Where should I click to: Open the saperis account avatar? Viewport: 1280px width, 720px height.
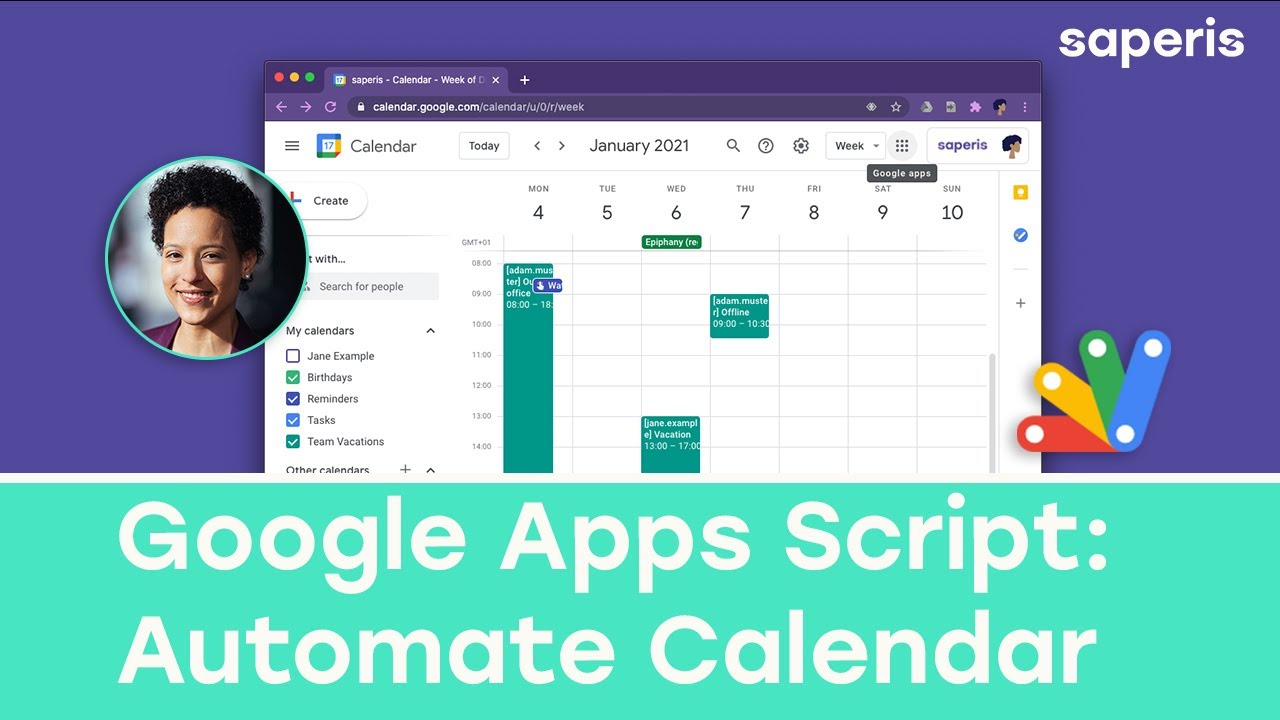click(x=1011, y=146)
